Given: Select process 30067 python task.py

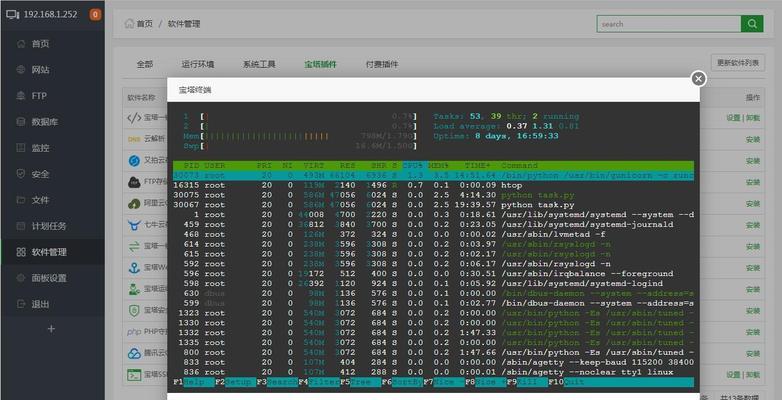Looking at the screenshot, I should pos(433,205).
